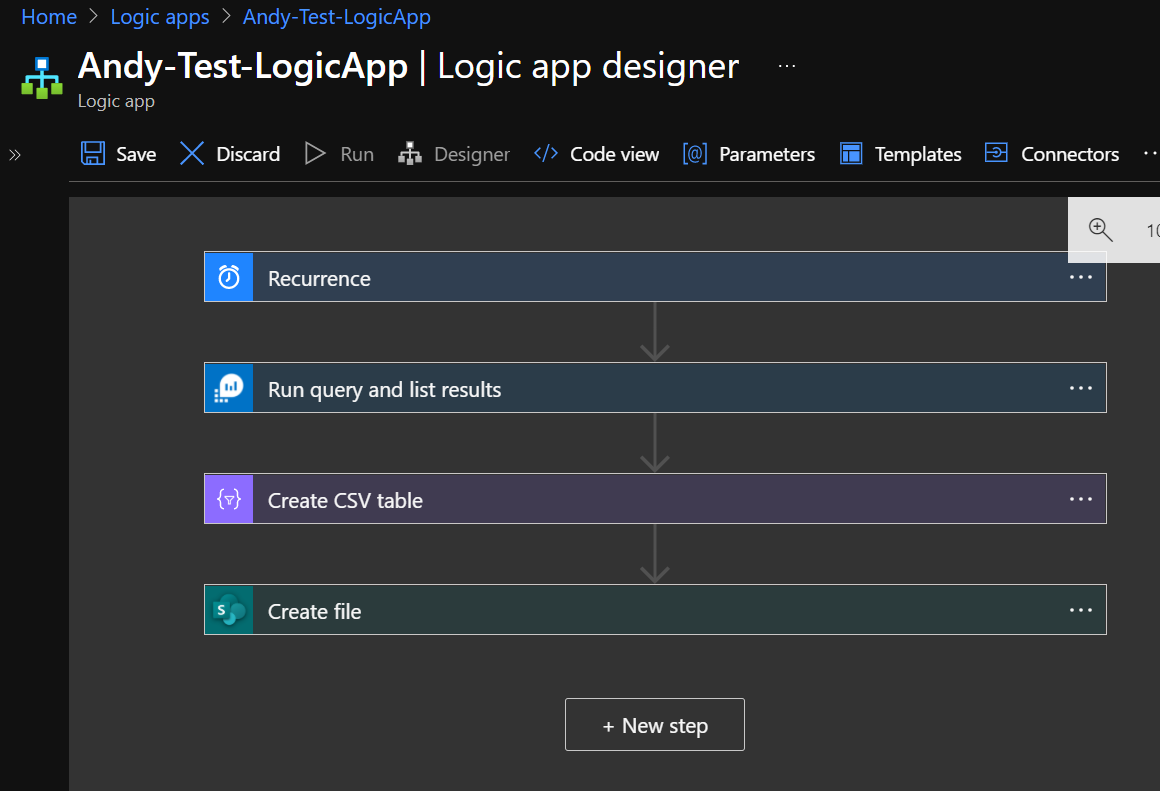Open the Recurrence step ellipsis menu

pyautogui.click(x=1081, y=277)
